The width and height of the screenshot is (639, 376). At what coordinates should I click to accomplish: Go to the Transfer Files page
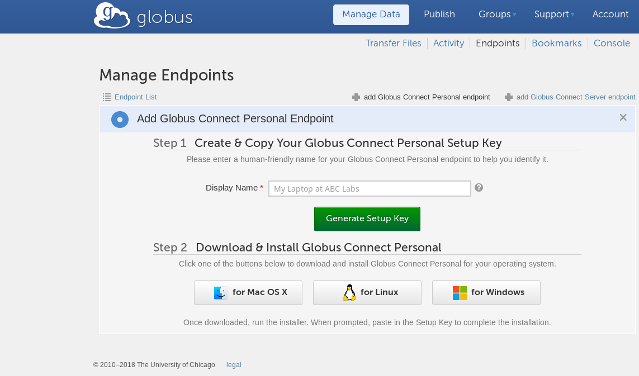click(x=393, y=43)
